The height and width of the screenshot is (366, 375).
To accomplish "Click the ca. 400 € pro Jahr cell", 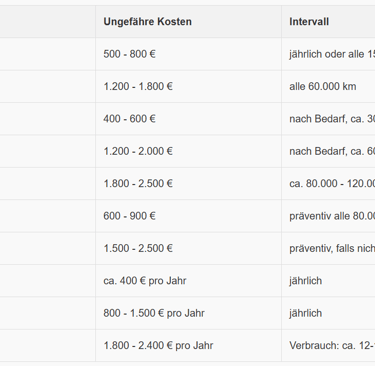I will 188,281.
